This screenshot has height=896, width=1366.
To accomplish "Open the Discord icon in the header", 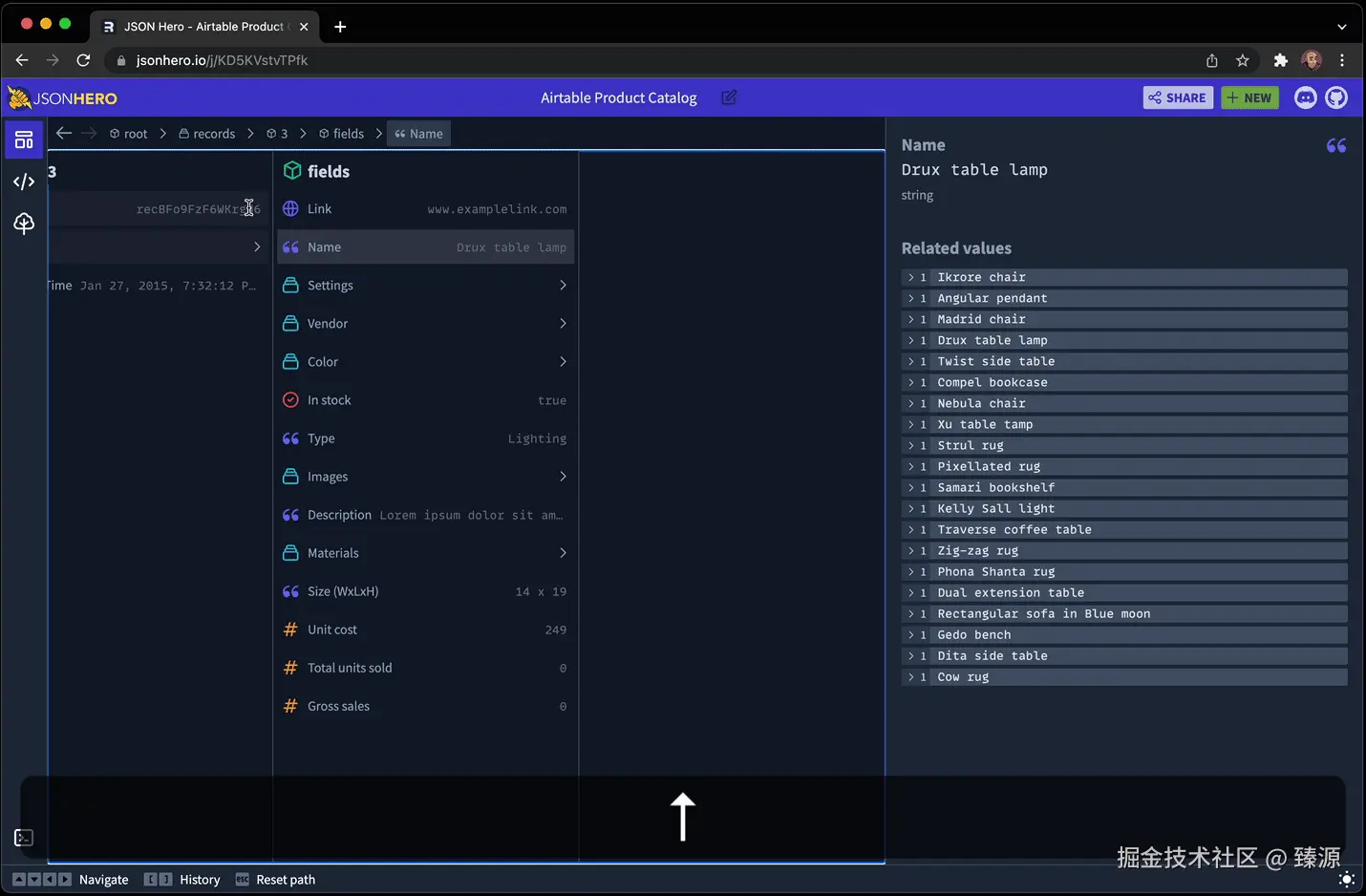I will tap(1305, 97).
